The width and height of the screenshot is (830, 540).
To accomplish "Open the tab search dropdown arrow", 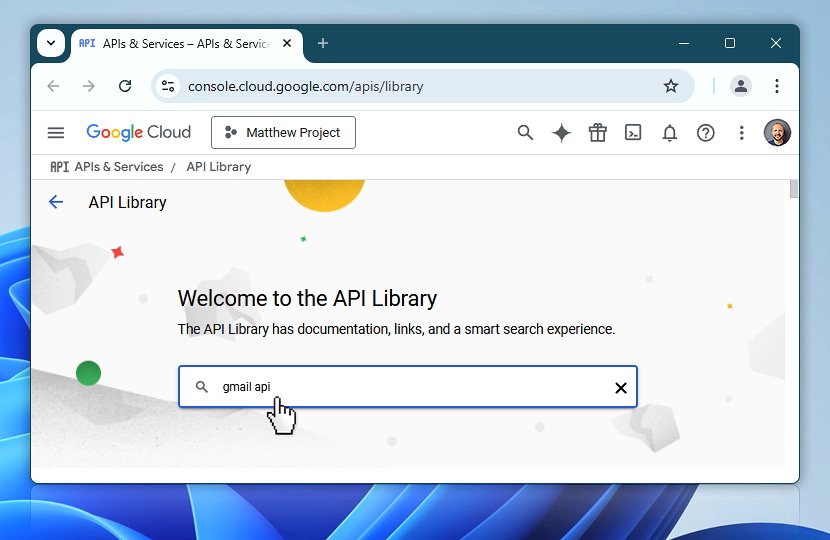I will tap(51, 43).
